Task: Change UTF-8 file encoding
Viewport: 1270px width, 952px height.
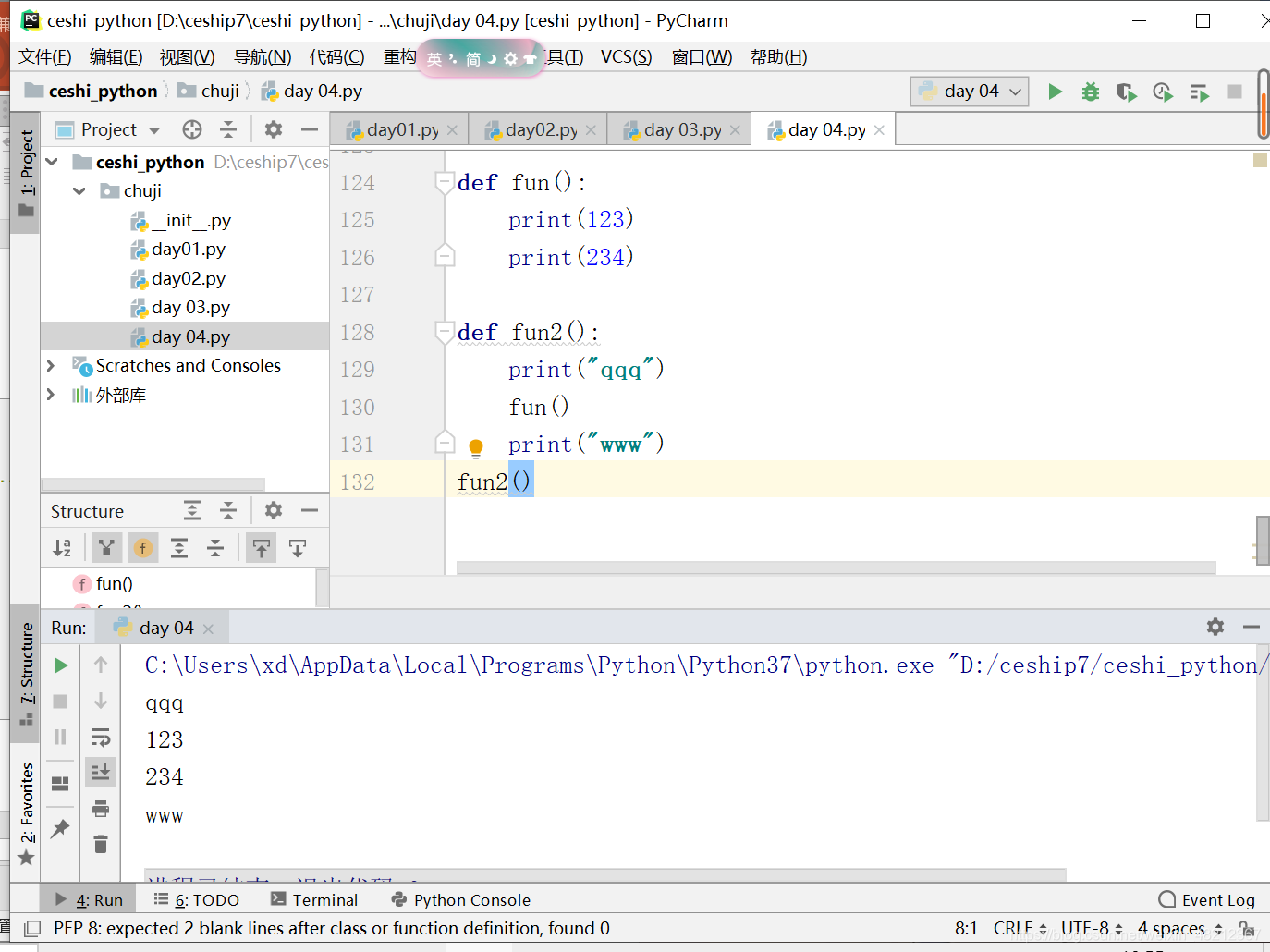Action: click(1092, 928)
